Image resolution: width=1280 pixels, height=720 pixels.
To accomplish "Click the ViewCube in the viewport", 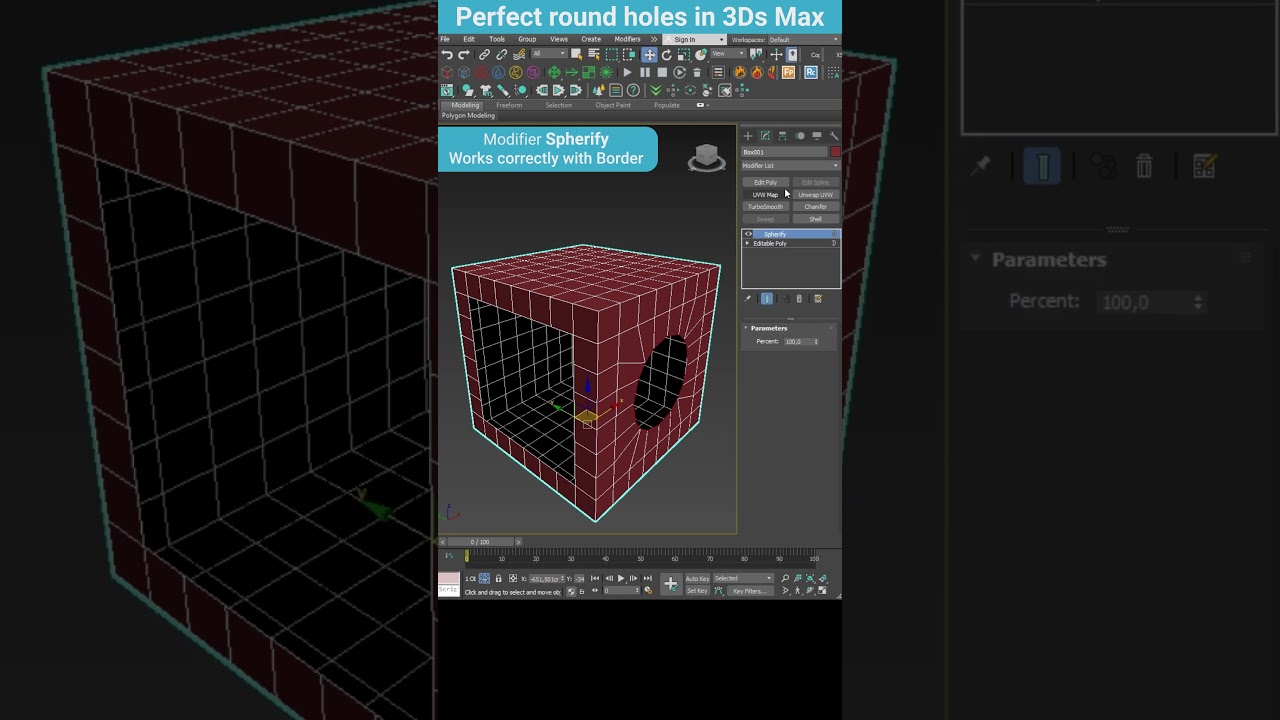I will pos(707,157).
